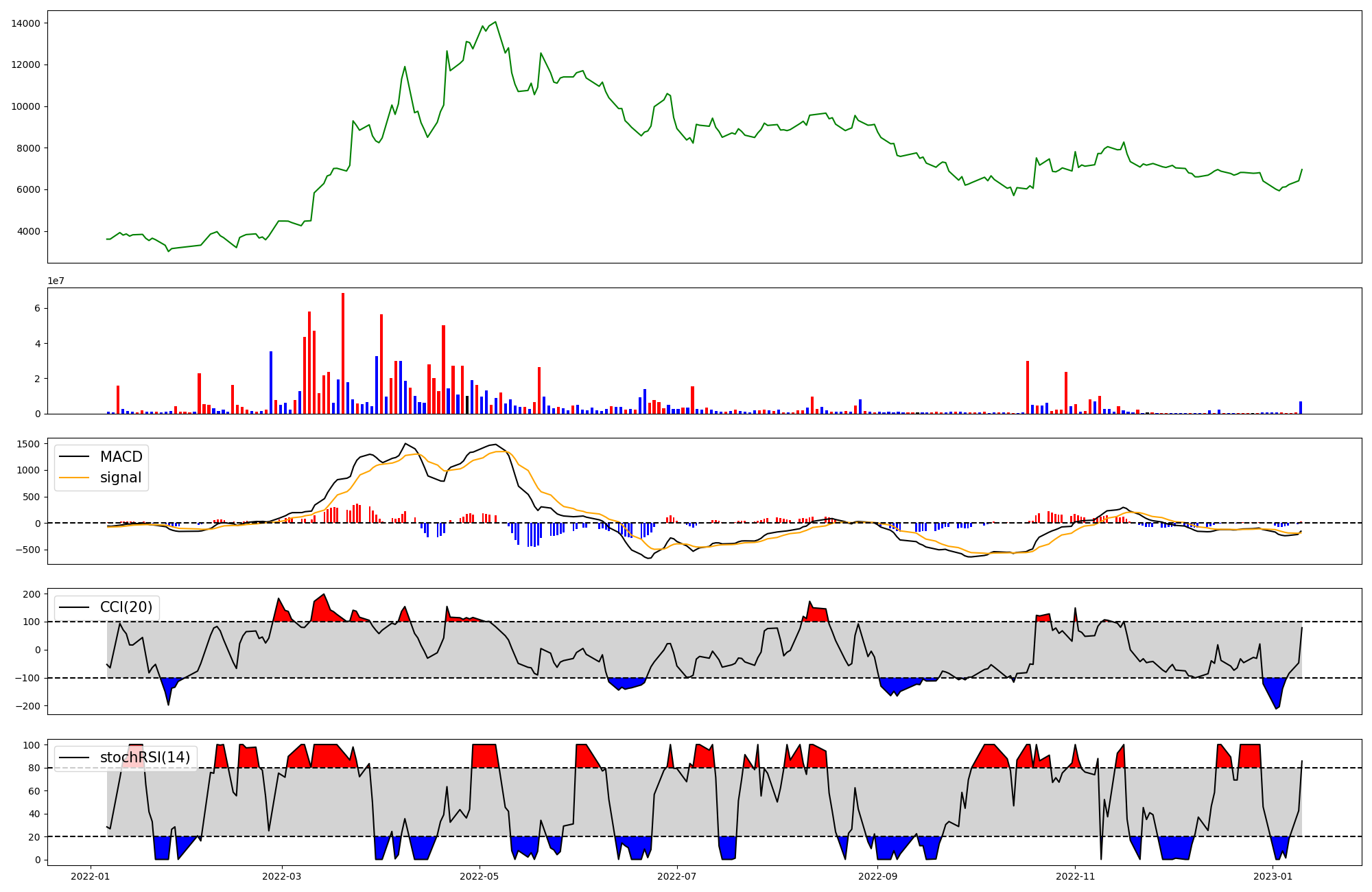Select the tall red volume bar in October 2022
Viewport: 1372px width, 892px height.
coord(1028,387)
